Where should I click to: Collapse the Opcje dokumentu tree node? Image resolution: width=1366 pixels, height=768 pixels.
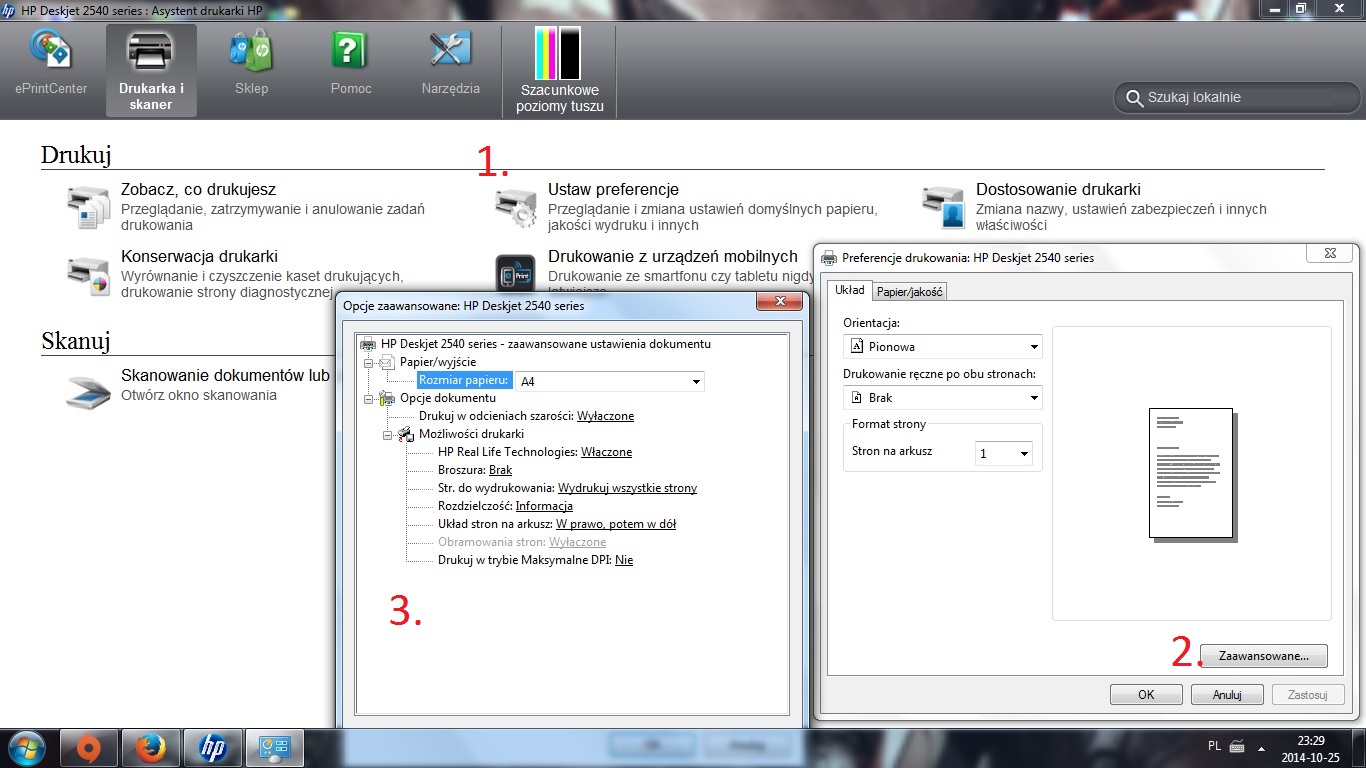[x=368, y=398]
